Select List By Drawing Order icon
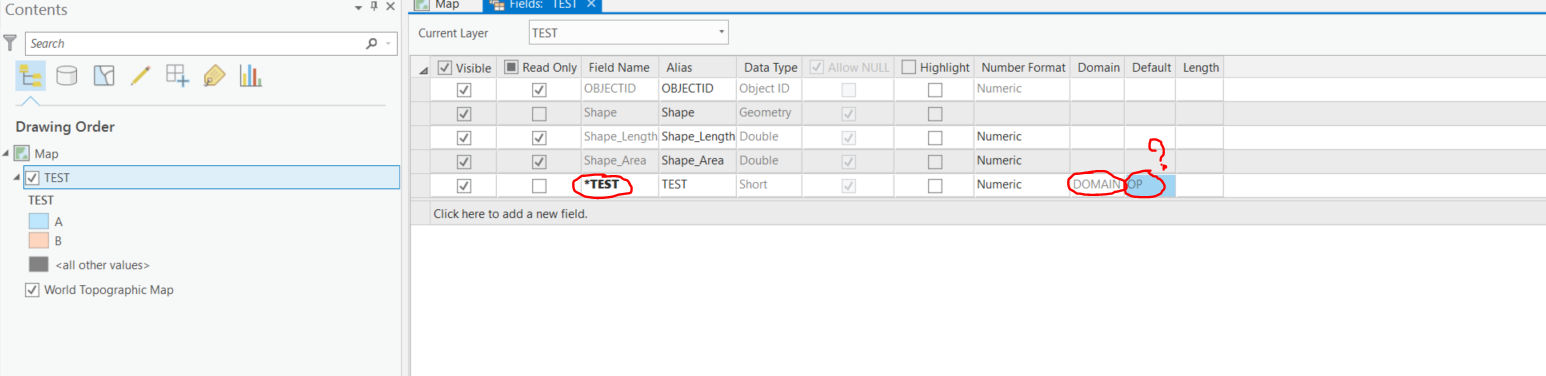 click(x=31, y=75)
